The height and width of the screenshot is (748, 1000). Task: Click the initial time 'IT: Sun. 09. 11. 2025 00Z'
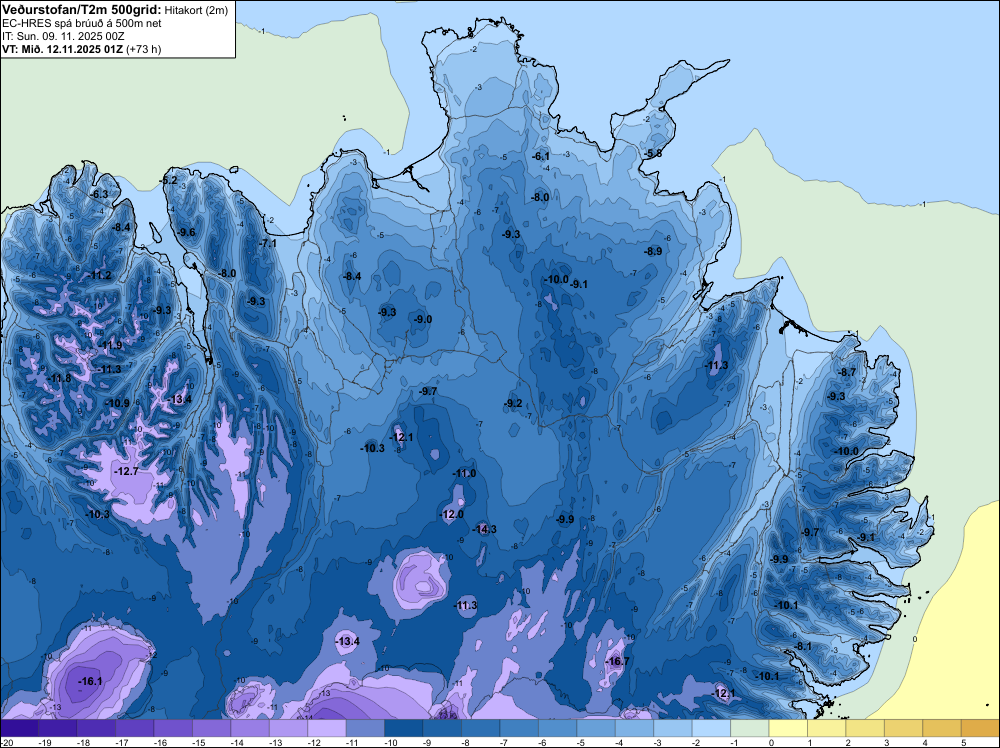point(63,36)
